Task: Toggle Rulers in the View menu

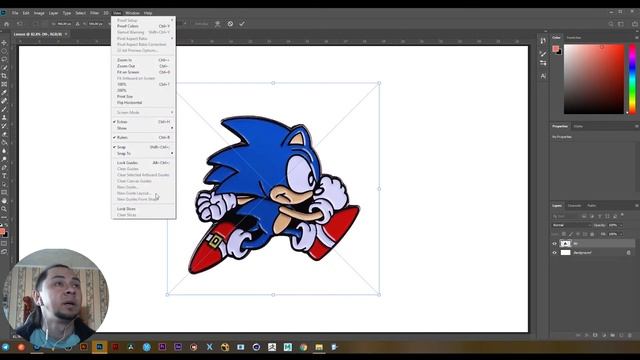Action: click(143, 138)
